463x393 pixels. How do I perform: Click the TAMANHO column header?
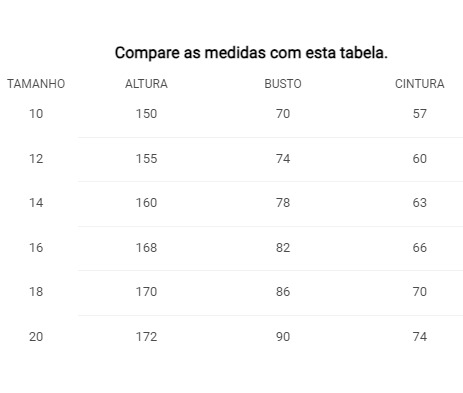coord(36,84)
